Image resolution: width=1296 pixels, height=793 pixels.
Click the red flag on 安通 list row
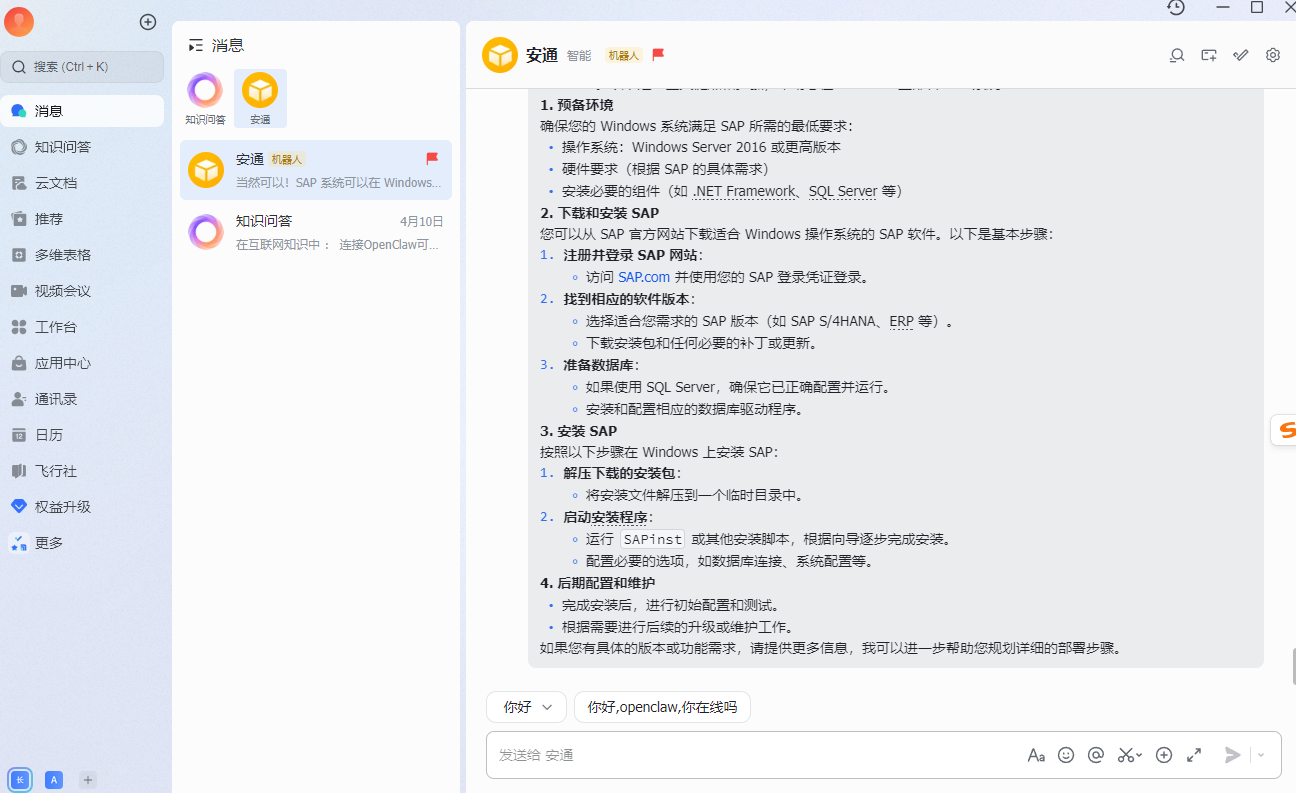(432, 158)
